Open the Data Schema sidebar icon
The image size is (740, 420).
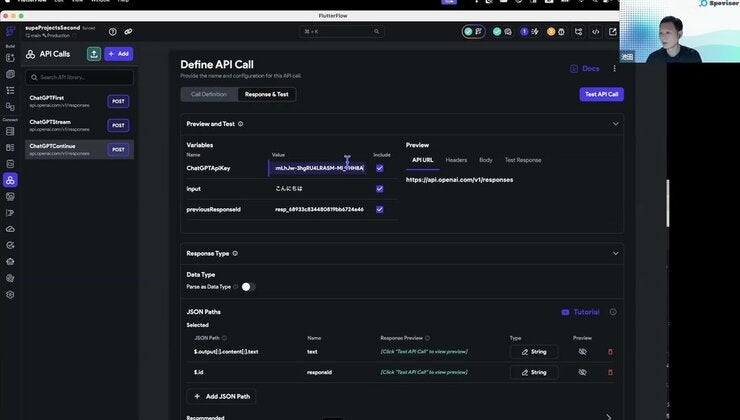pos(10,148)
